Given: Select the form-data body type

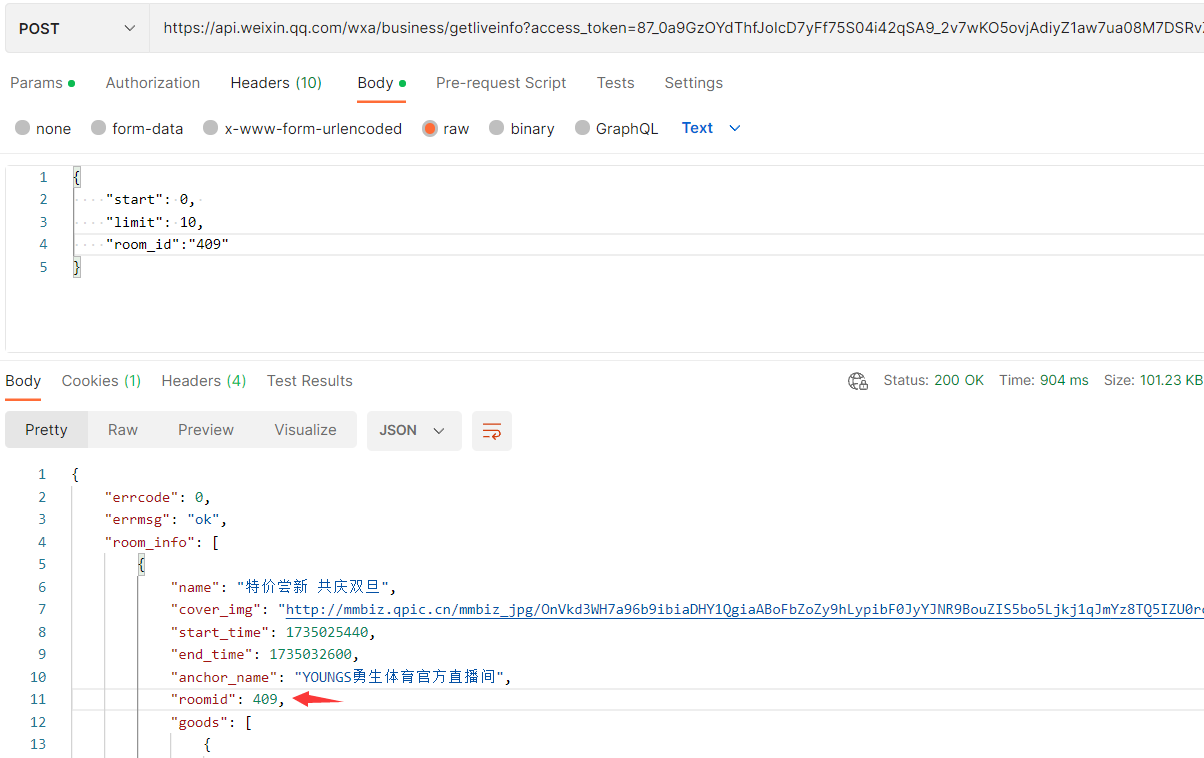Looking at the screenshot, I should [137, 129].
